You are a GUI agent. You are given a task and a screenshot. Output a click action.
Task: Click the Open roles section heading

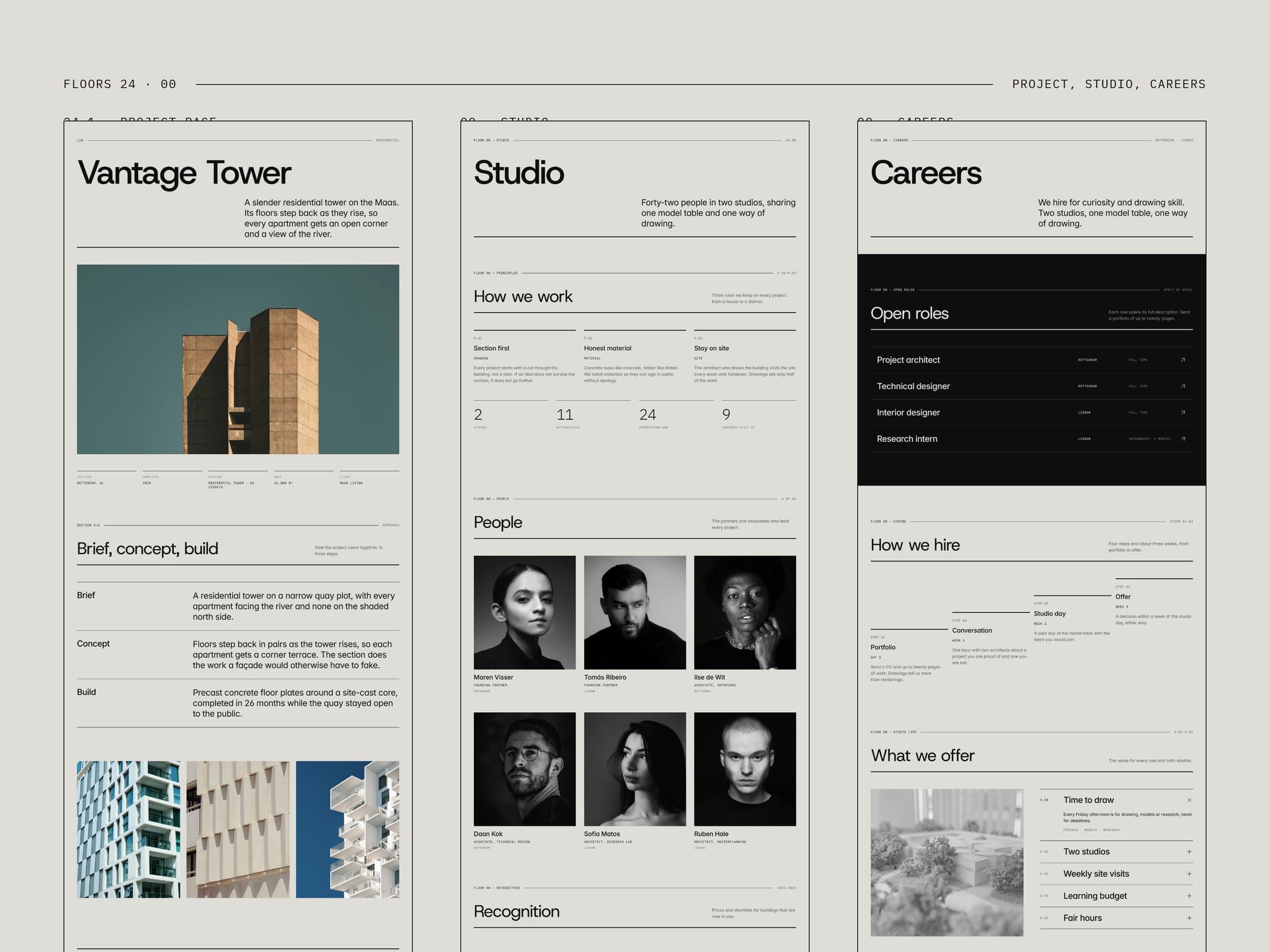pos(909,314)
